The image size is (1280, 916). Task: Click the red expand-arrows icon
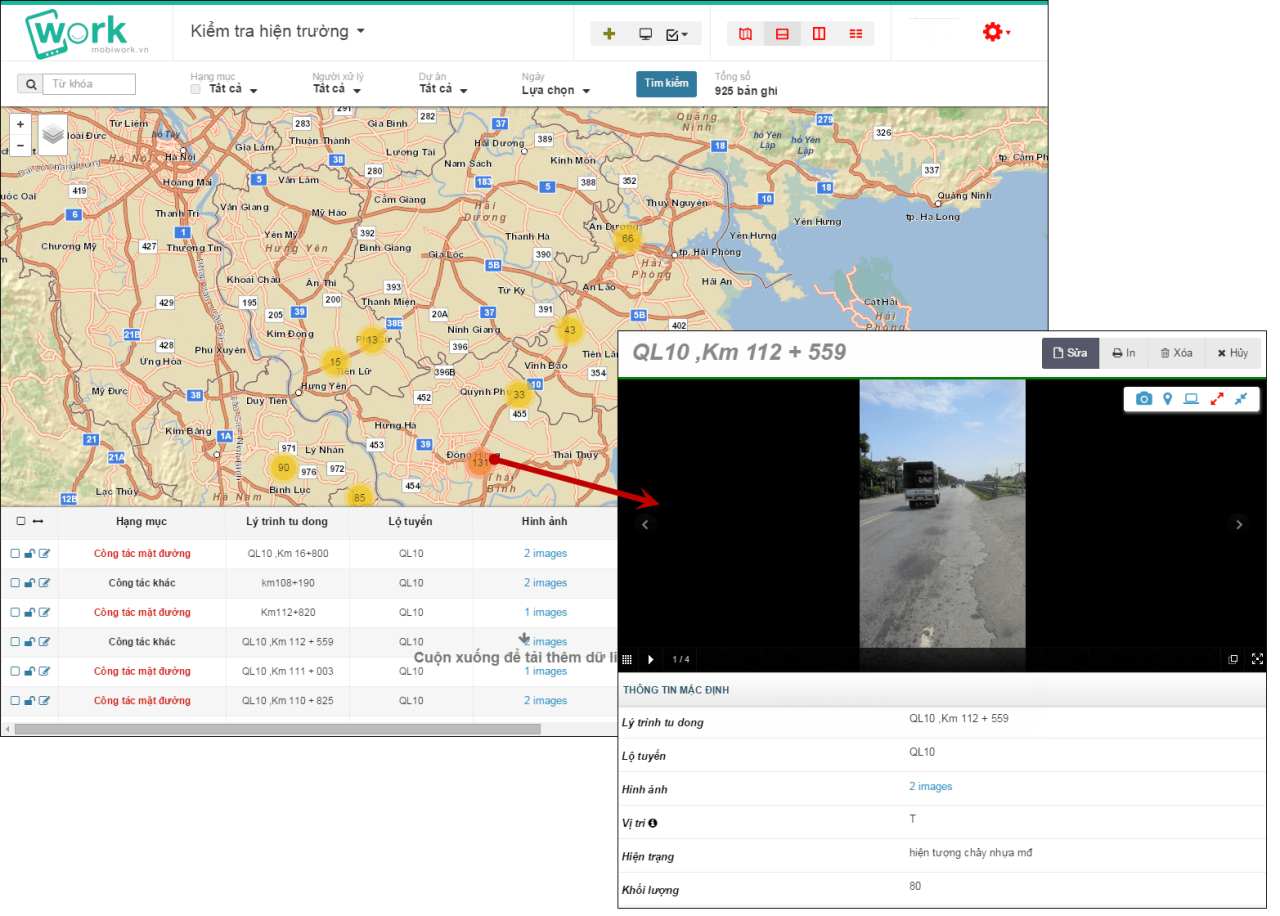click(x=1217, y=399)
